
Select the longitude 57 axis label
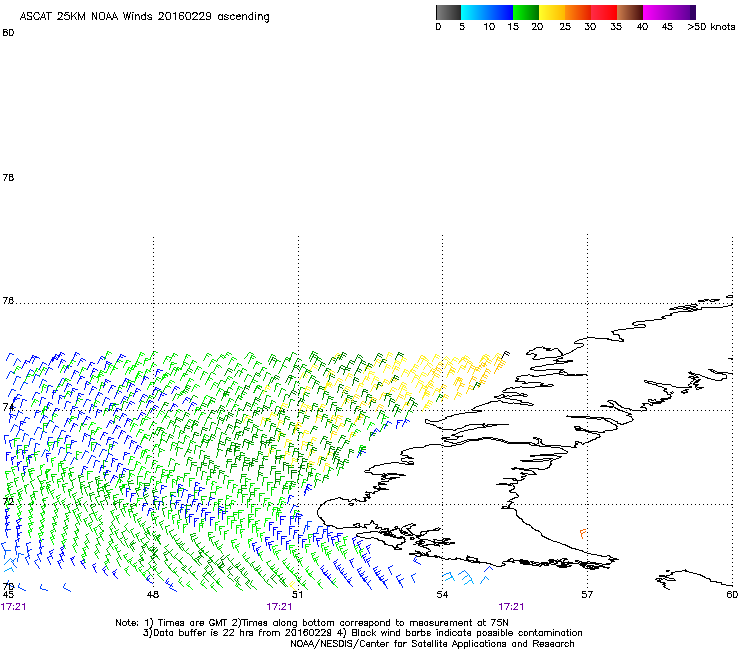coord(587,594)
